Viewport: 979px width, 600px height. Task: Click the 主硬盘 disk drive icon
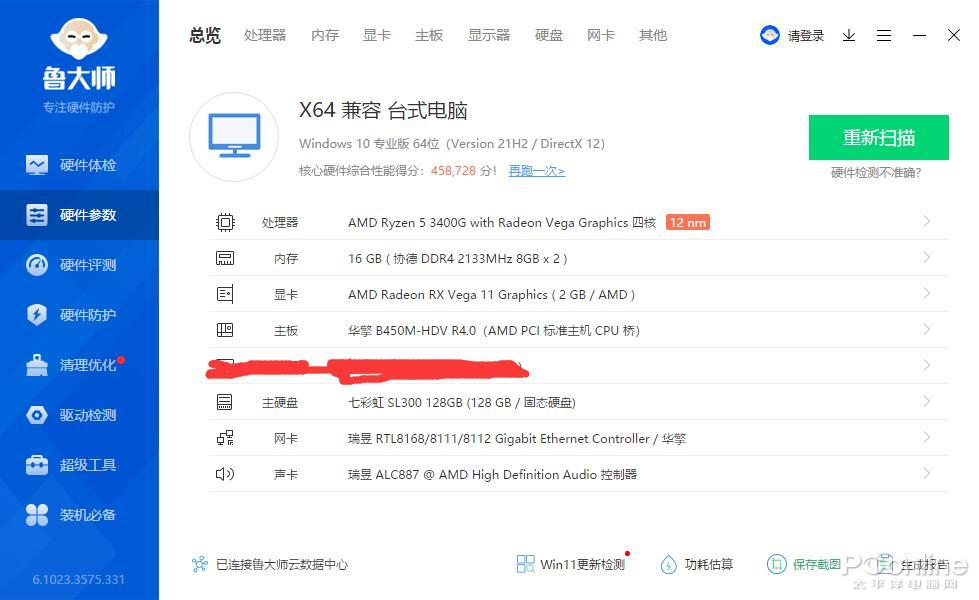225,402
